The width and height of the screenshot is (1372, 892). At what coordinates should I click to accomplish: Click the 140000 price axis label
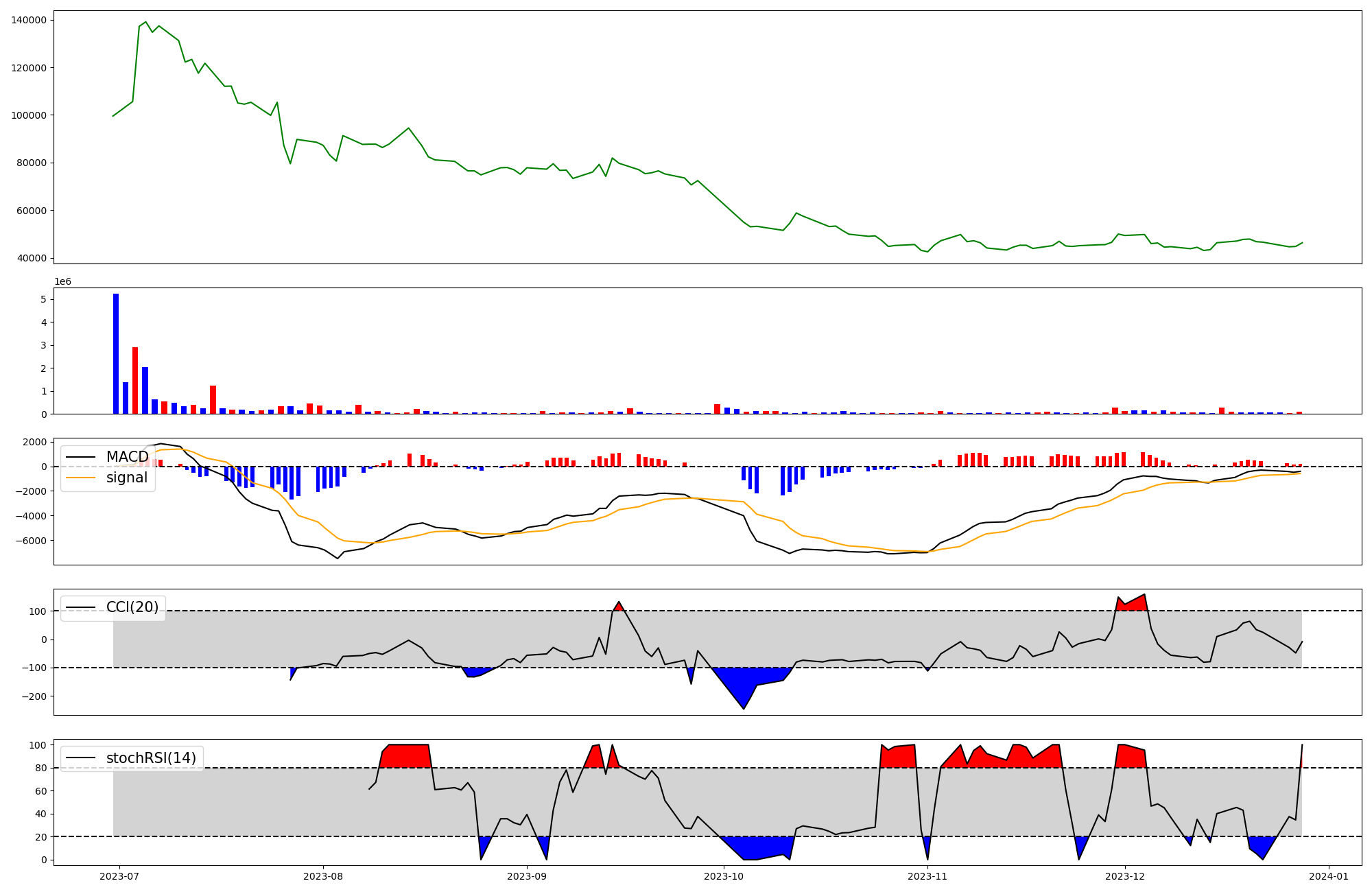(x=29, y=20)
